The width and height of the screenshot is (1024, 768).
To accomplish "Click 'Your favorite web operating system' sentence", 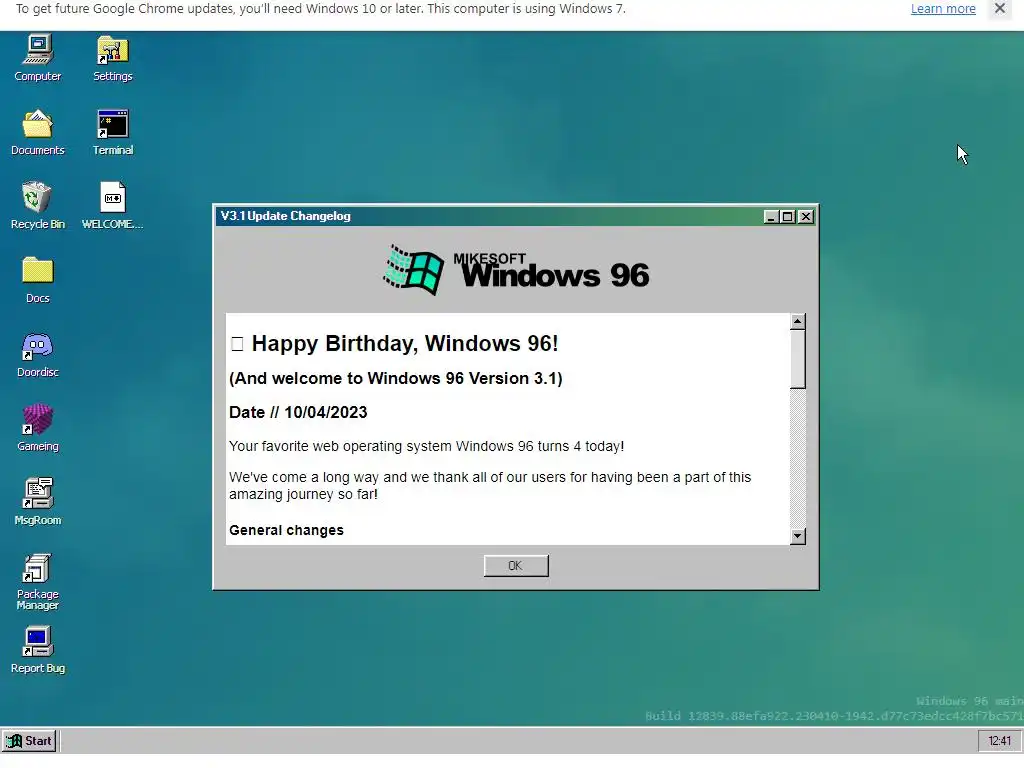I will pyautogui.click(x=426, y=447).
